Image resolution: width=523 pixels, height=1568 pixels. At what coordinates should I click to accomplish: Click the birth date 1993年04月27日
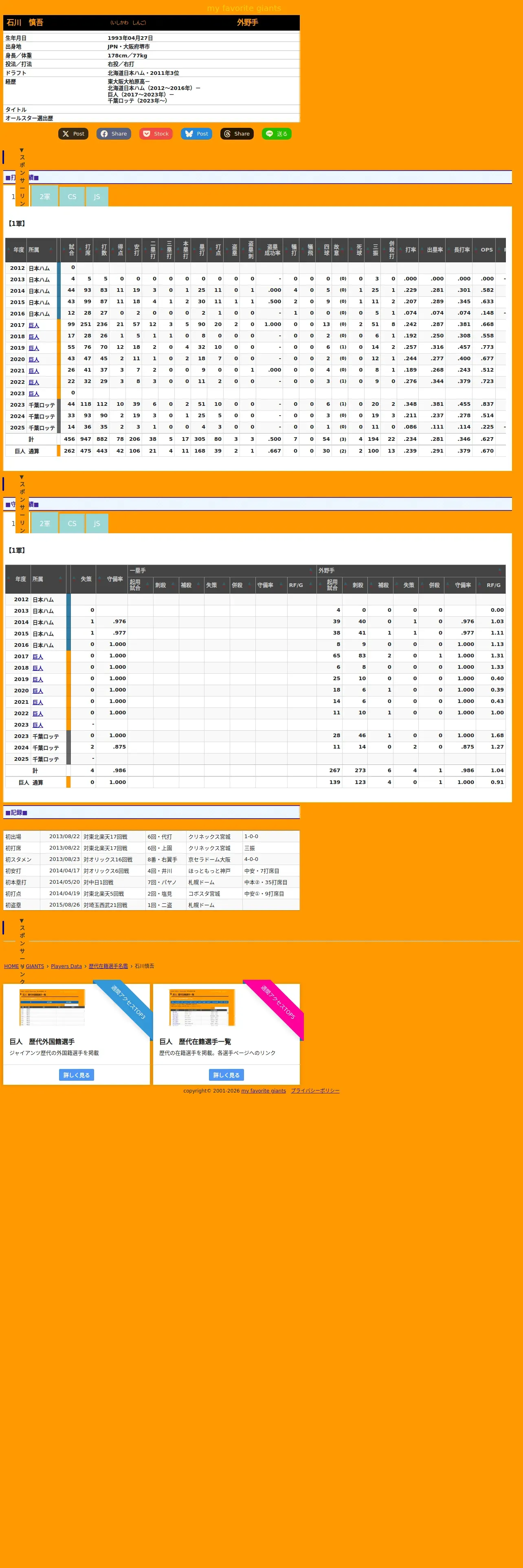(x=130, y=38)
